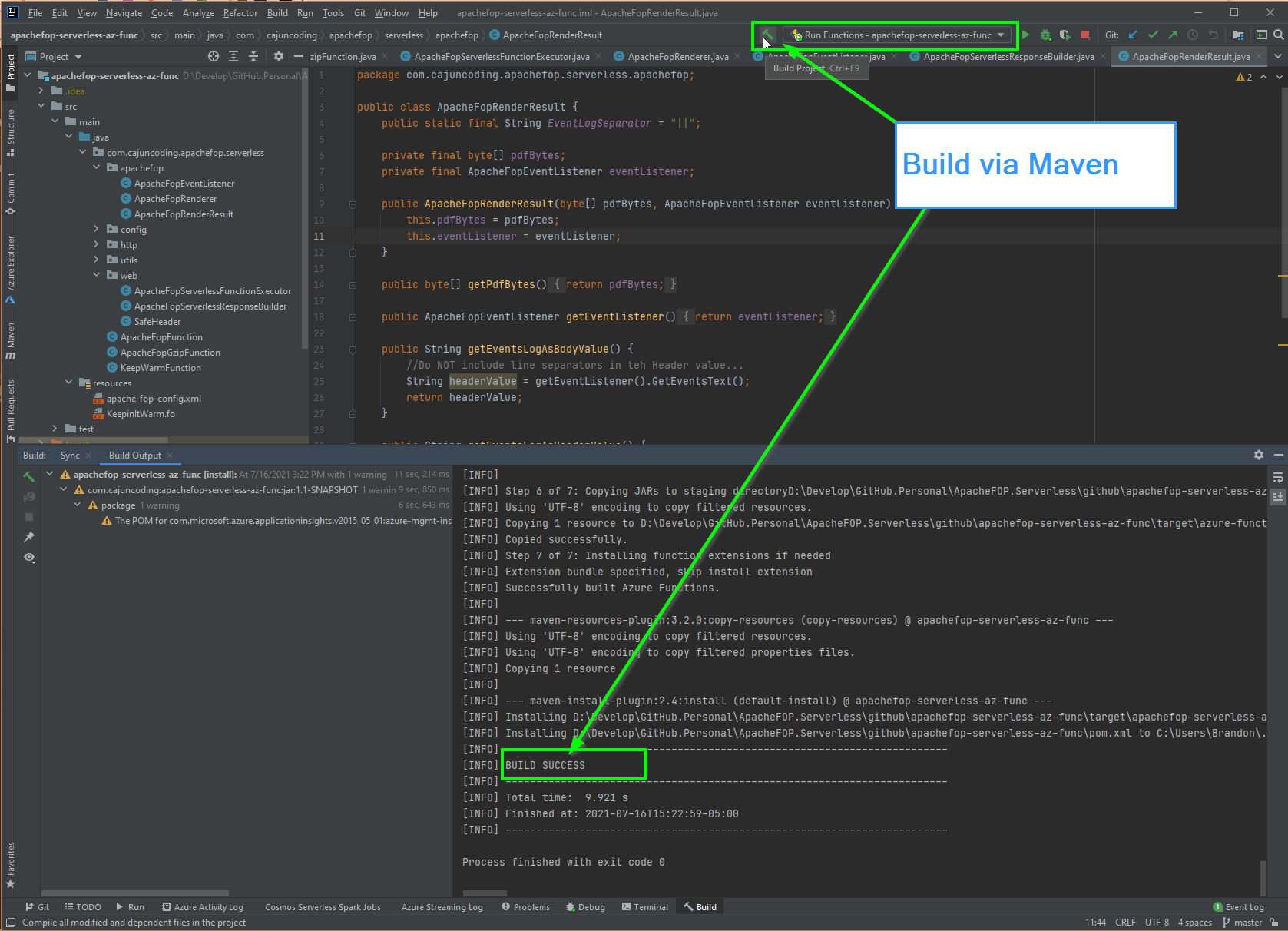Viewport: 1288px width, 931px height.
Task: Open the Project view selector dropdown
Action: (54, 57)
